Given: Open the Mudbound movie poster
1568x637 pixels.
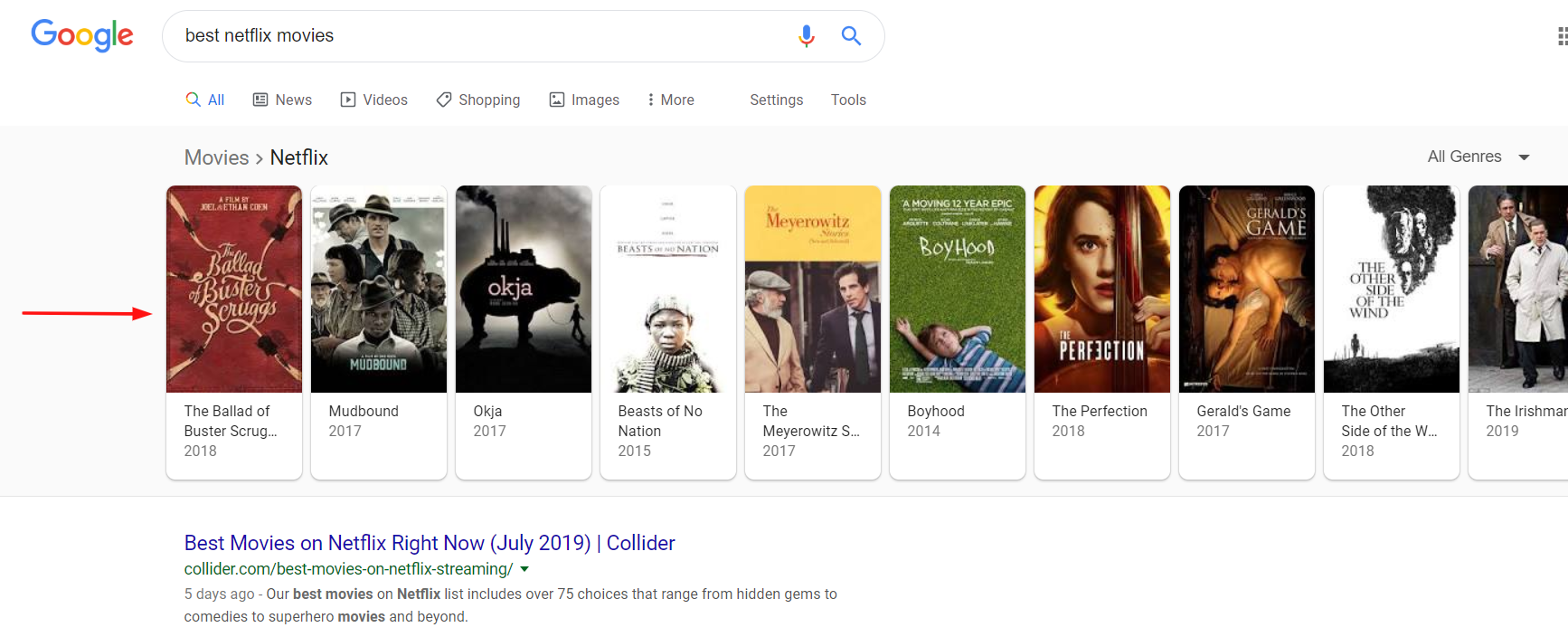Looking at the screenshot, I should [x=379, y=290].
